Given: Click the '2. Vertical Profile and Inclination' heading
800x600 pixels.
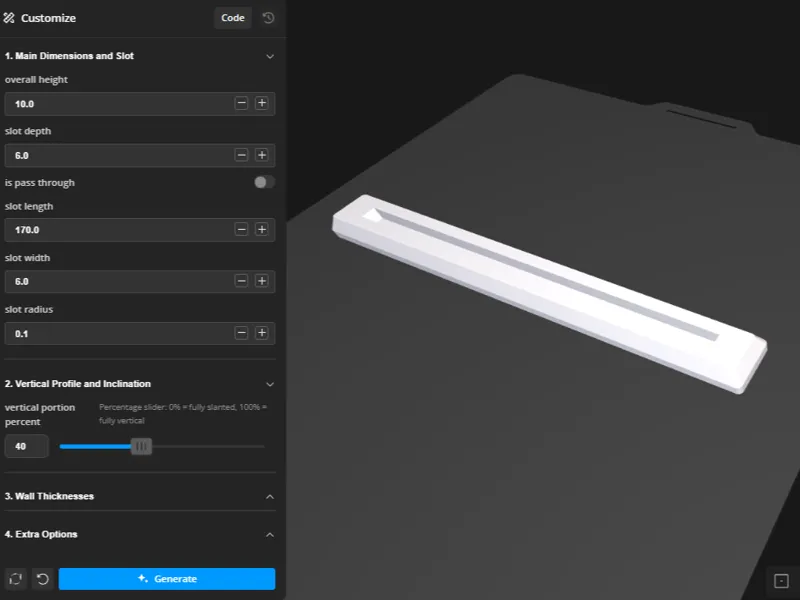Looking at the screenshot, I should click(78, 384).
